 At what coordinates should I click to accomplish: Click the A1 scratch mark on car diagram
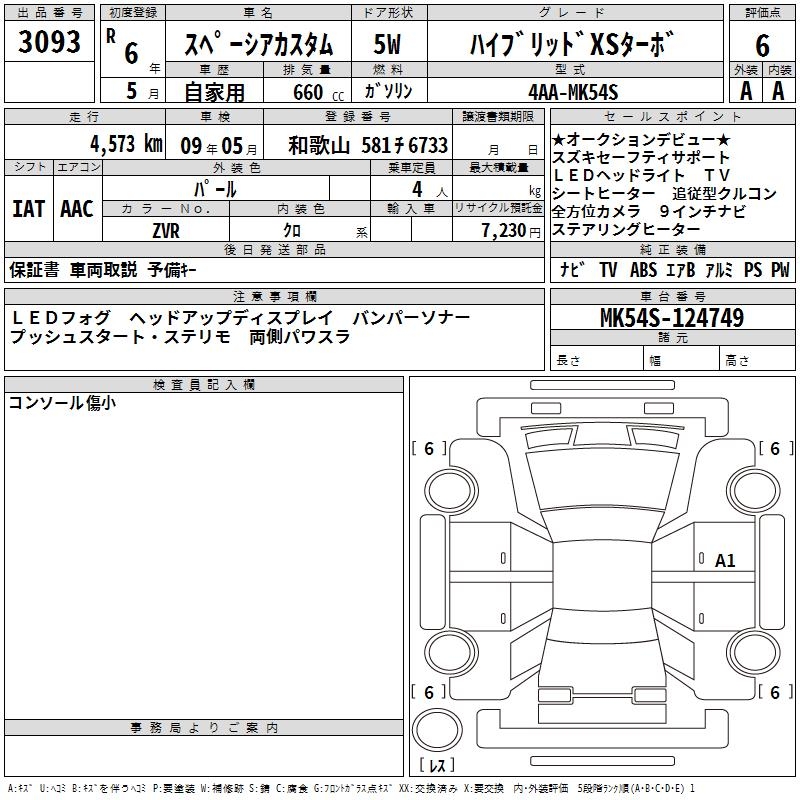point(725,561)
